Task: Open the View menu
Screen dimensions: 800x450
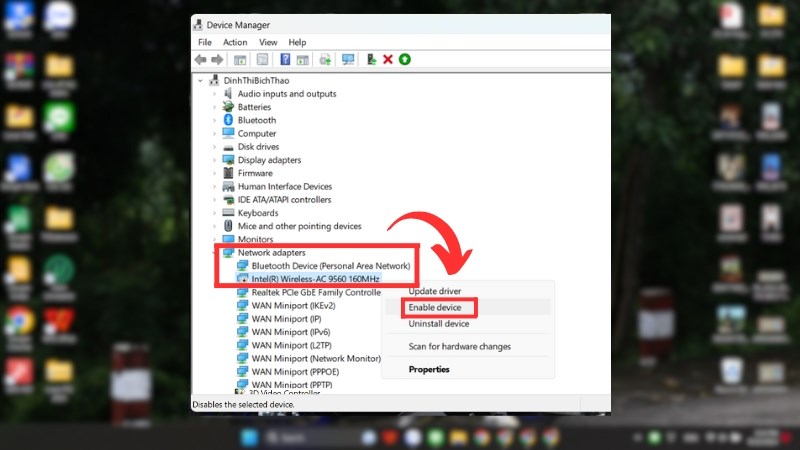Action: pos(268,42)
